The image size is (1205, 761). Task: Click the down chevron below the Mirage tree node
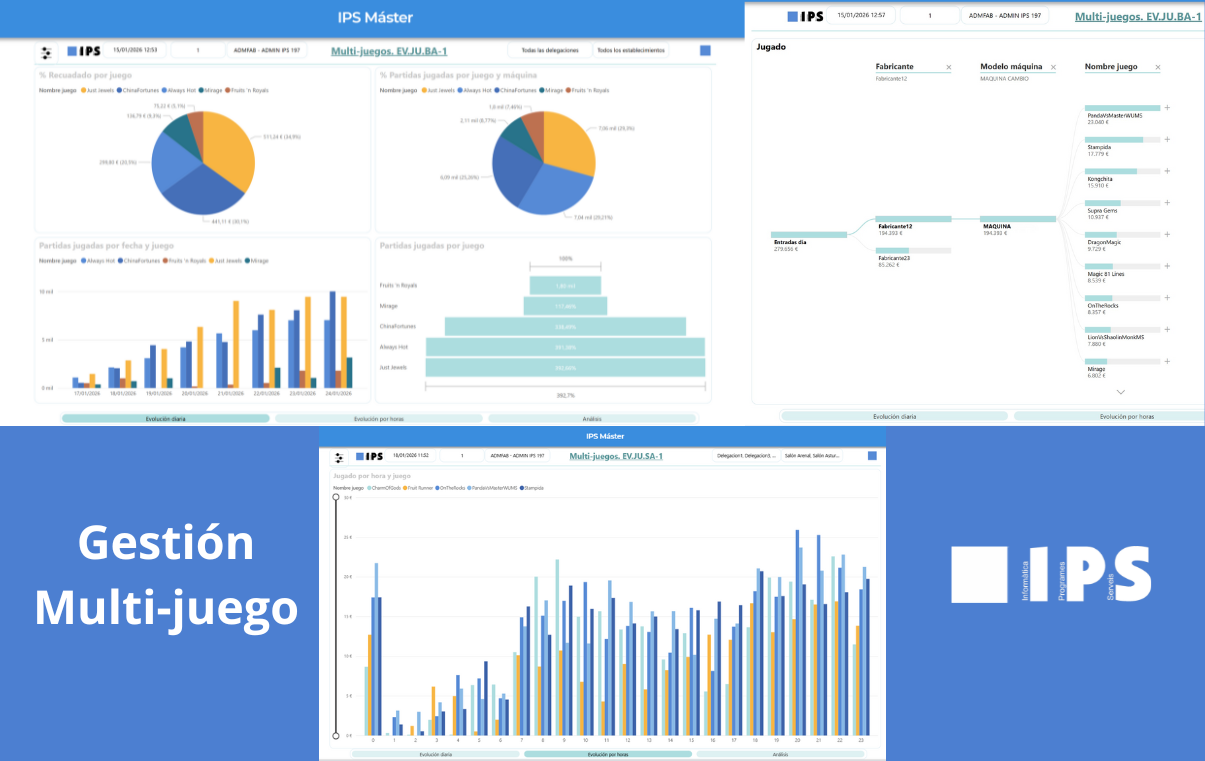coord(1122,392)
